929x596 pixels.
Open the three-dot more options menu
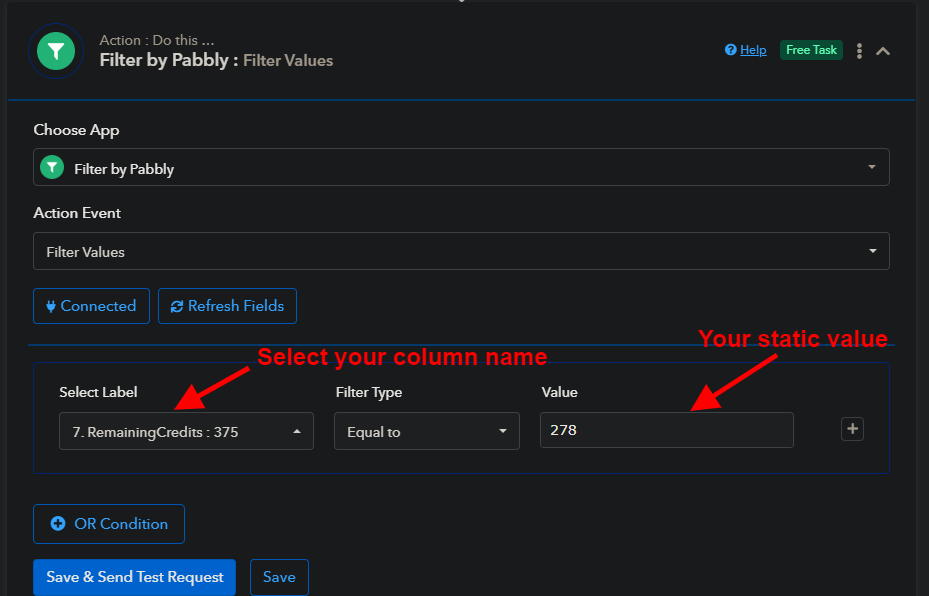(x=860, y=51)
